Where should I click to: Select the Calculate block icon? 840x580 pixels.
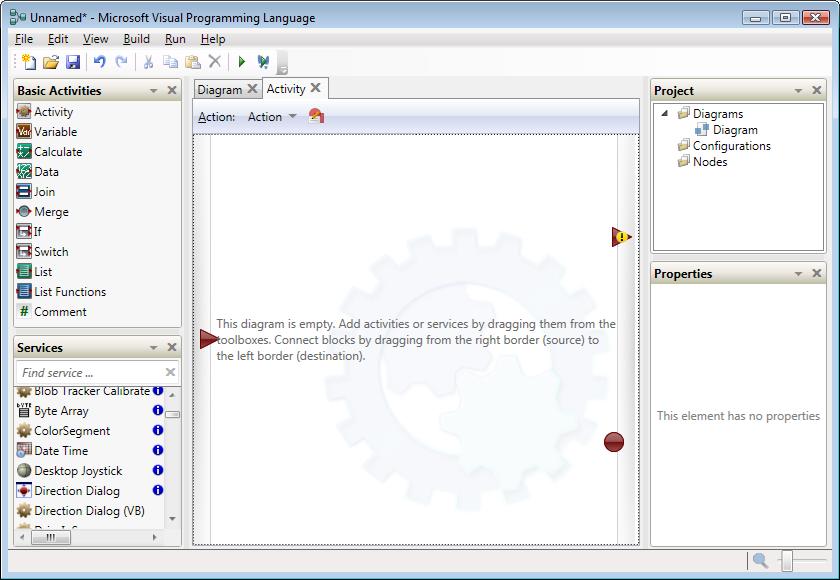tap(24, 152)
